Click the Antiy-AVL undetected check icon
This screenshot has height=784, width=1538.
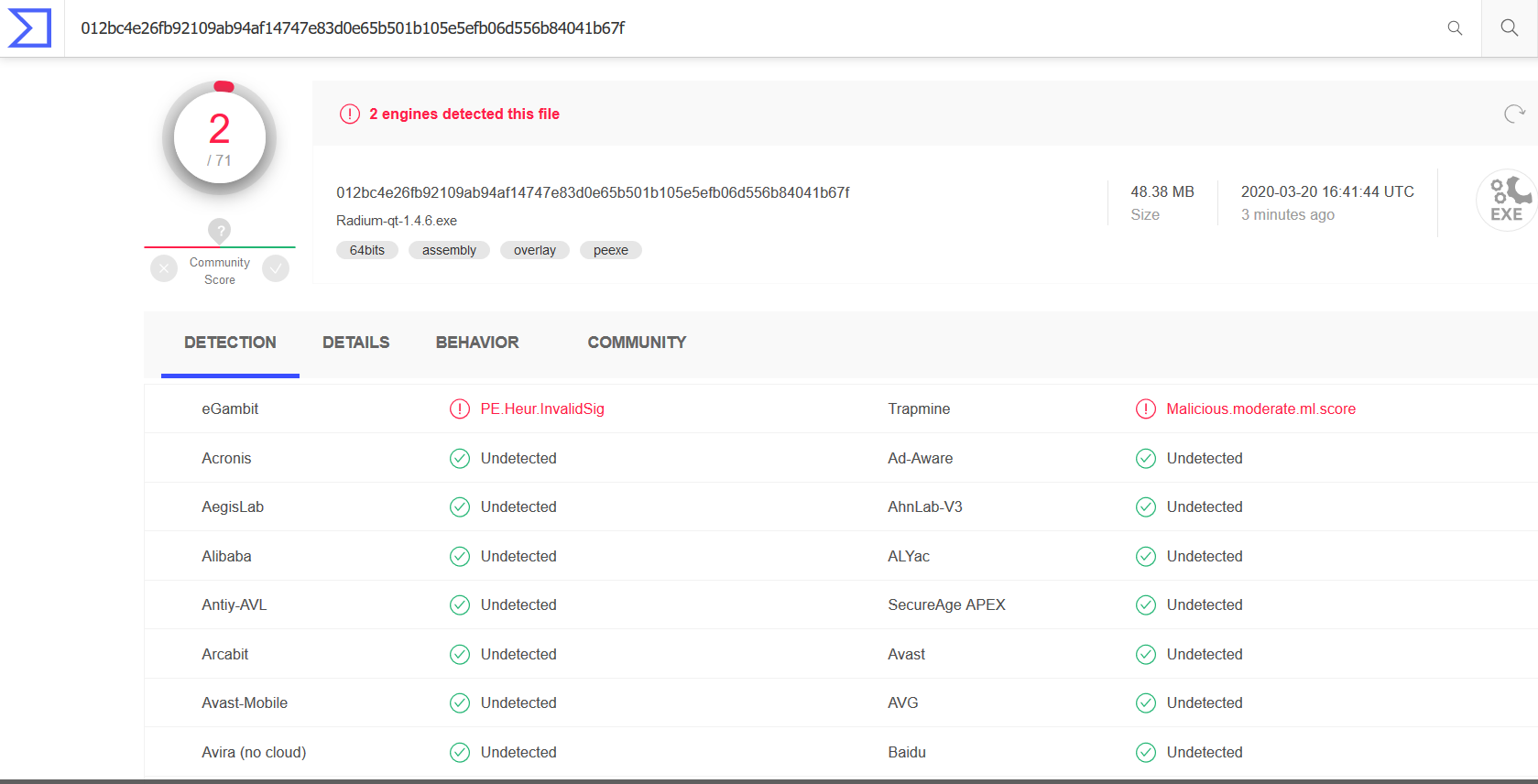(460, 605)
